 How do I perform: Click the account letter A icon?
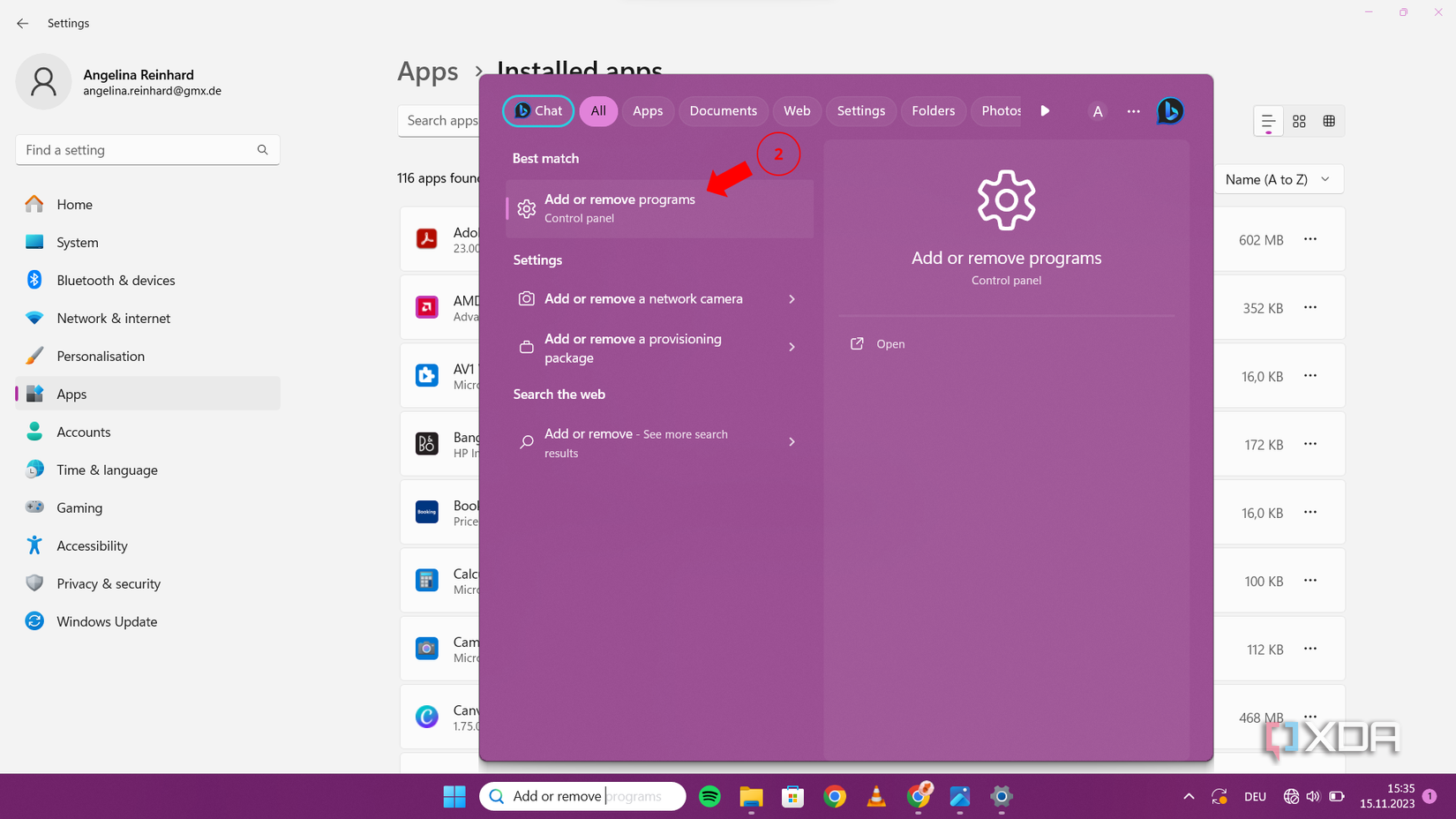(1097, 111)
